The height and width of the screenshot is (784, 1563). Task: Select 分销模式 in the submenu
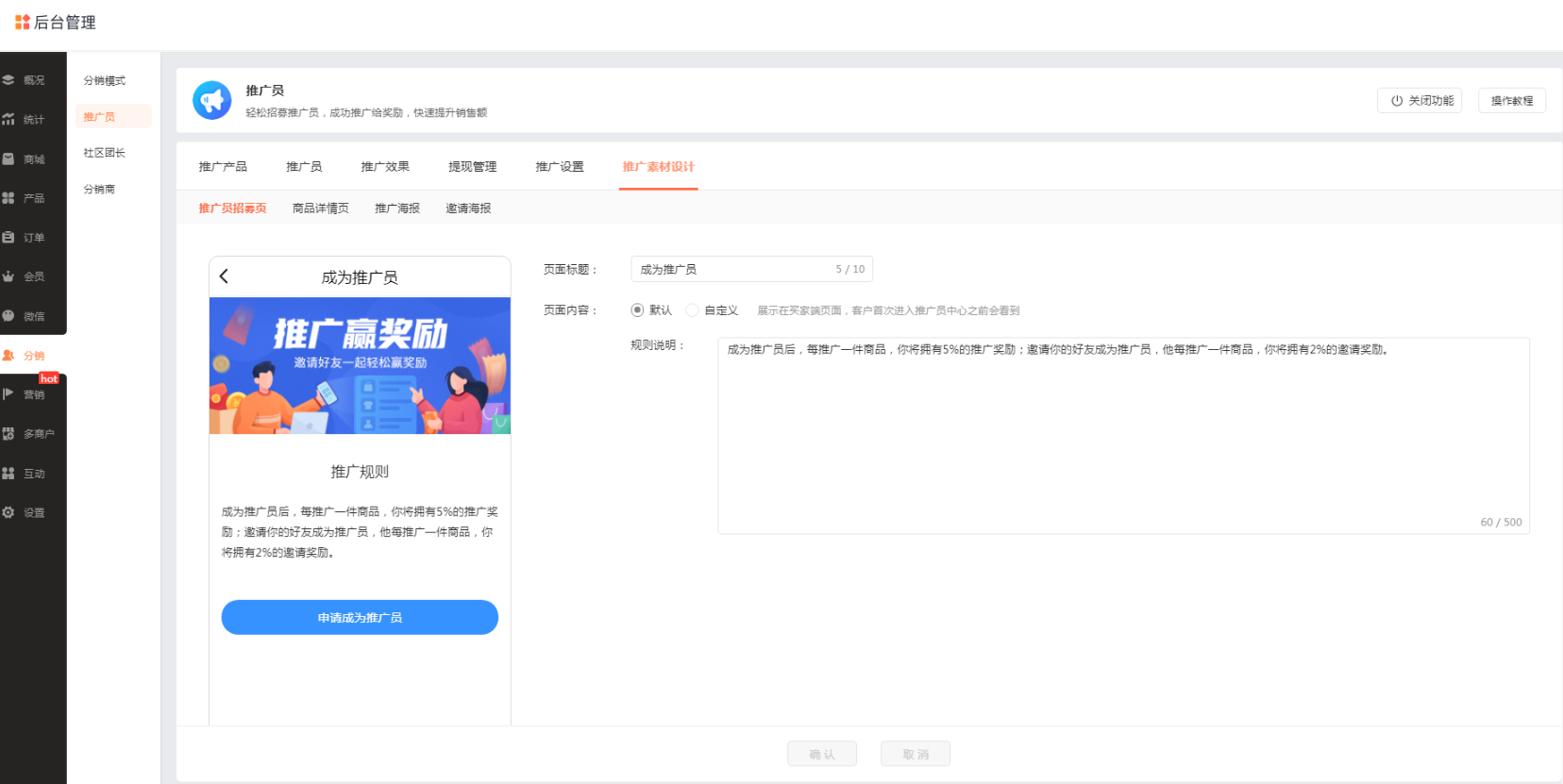click(105, 81)
